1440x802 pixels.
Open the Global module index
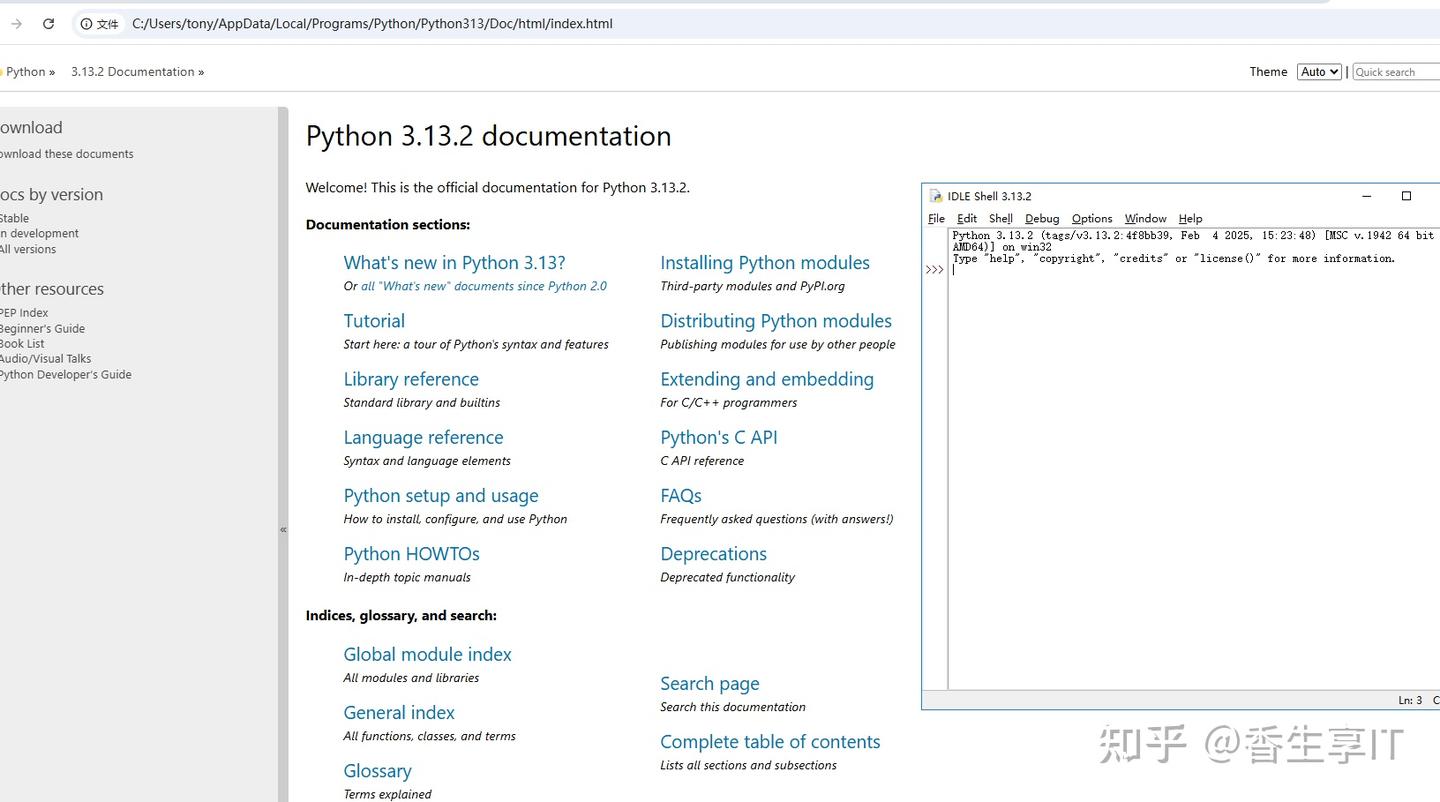427,654
